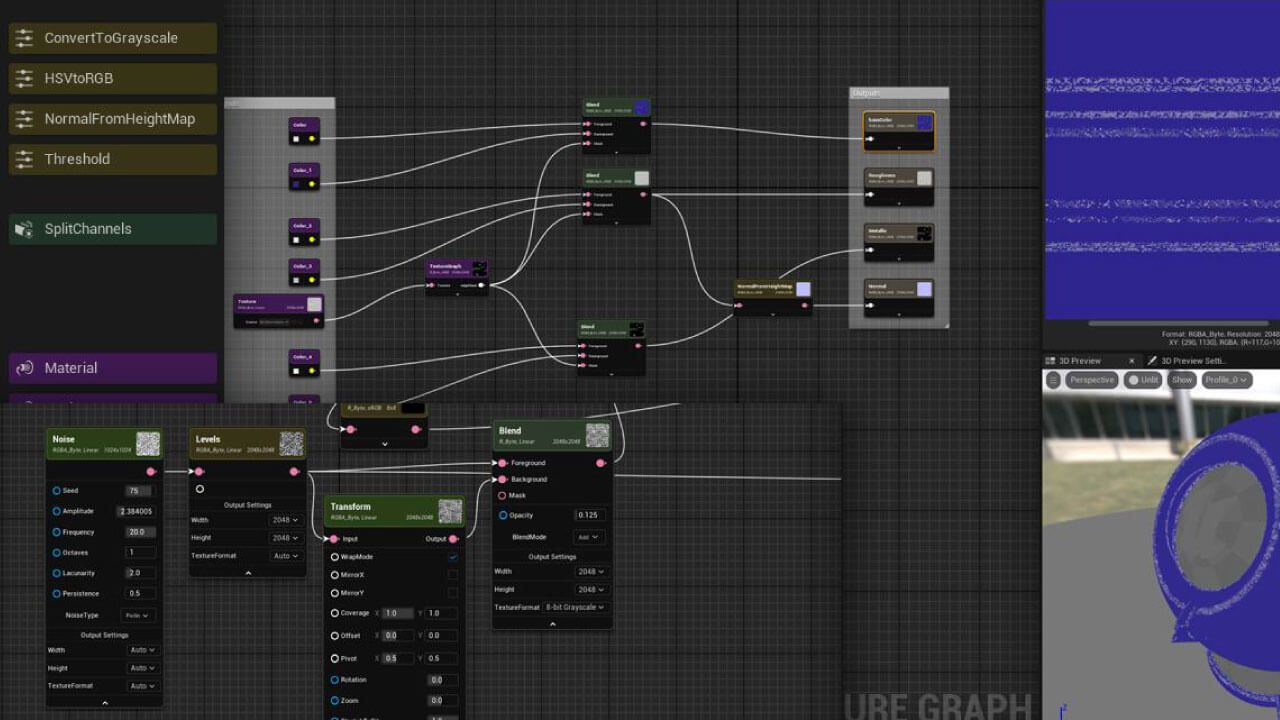The height and width of the screenshot is (720, 1280).
Task: Toggle the WrapMode checkbox in Transform
Action: coord(453,557)
